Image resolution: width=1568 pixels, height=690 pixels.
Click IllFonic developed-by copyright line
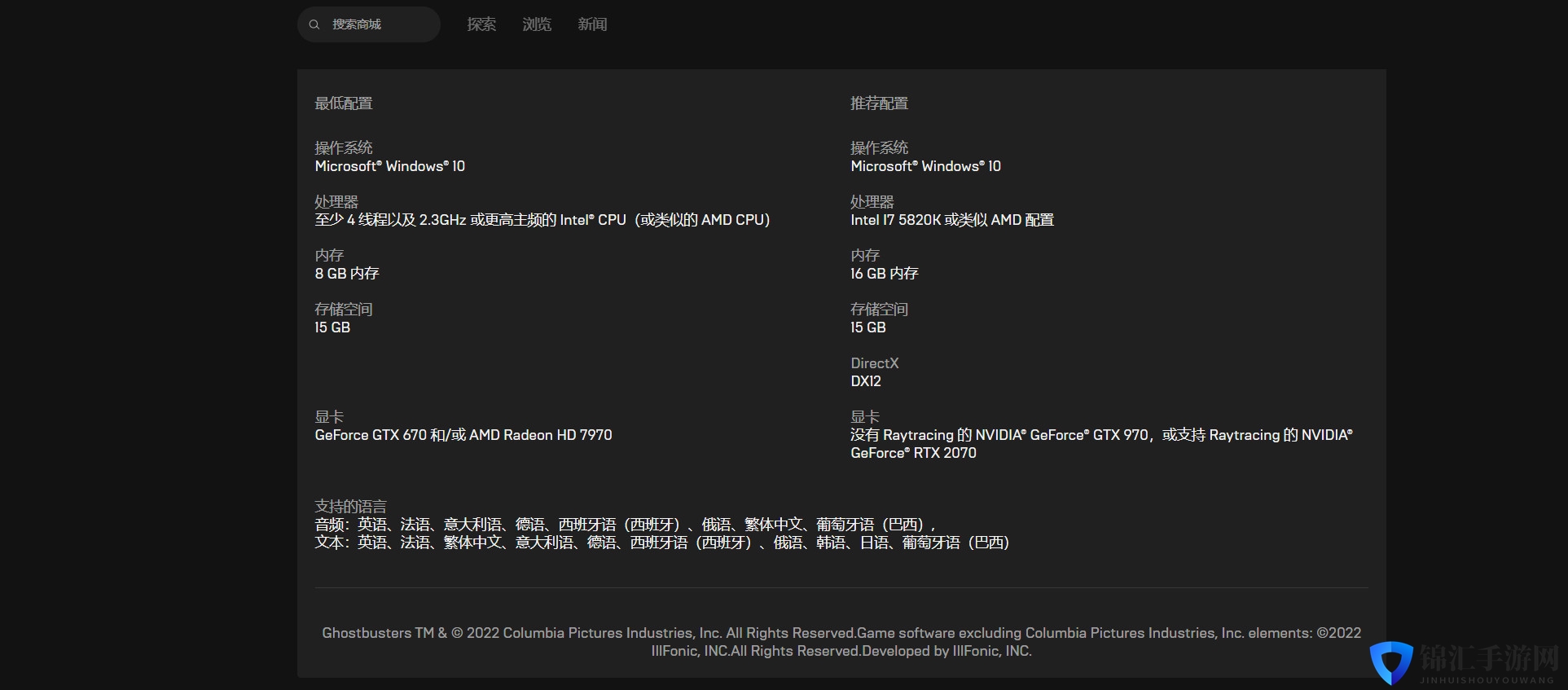[841, 651]
